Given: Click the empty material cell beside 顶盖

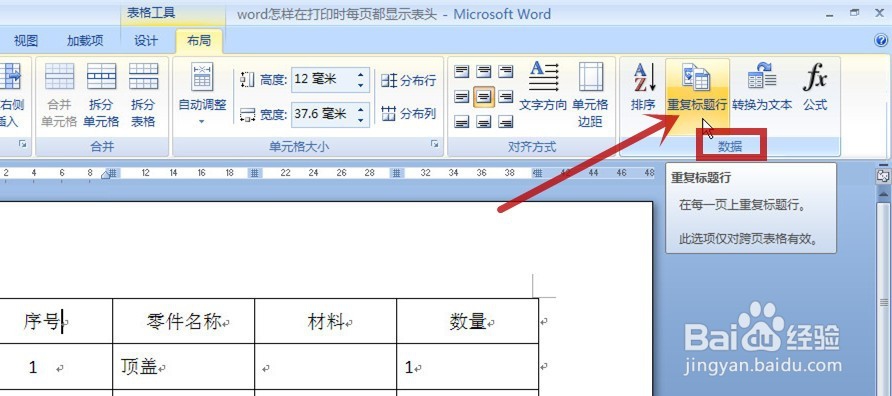Looking at the screenshot, I should 325,367.
